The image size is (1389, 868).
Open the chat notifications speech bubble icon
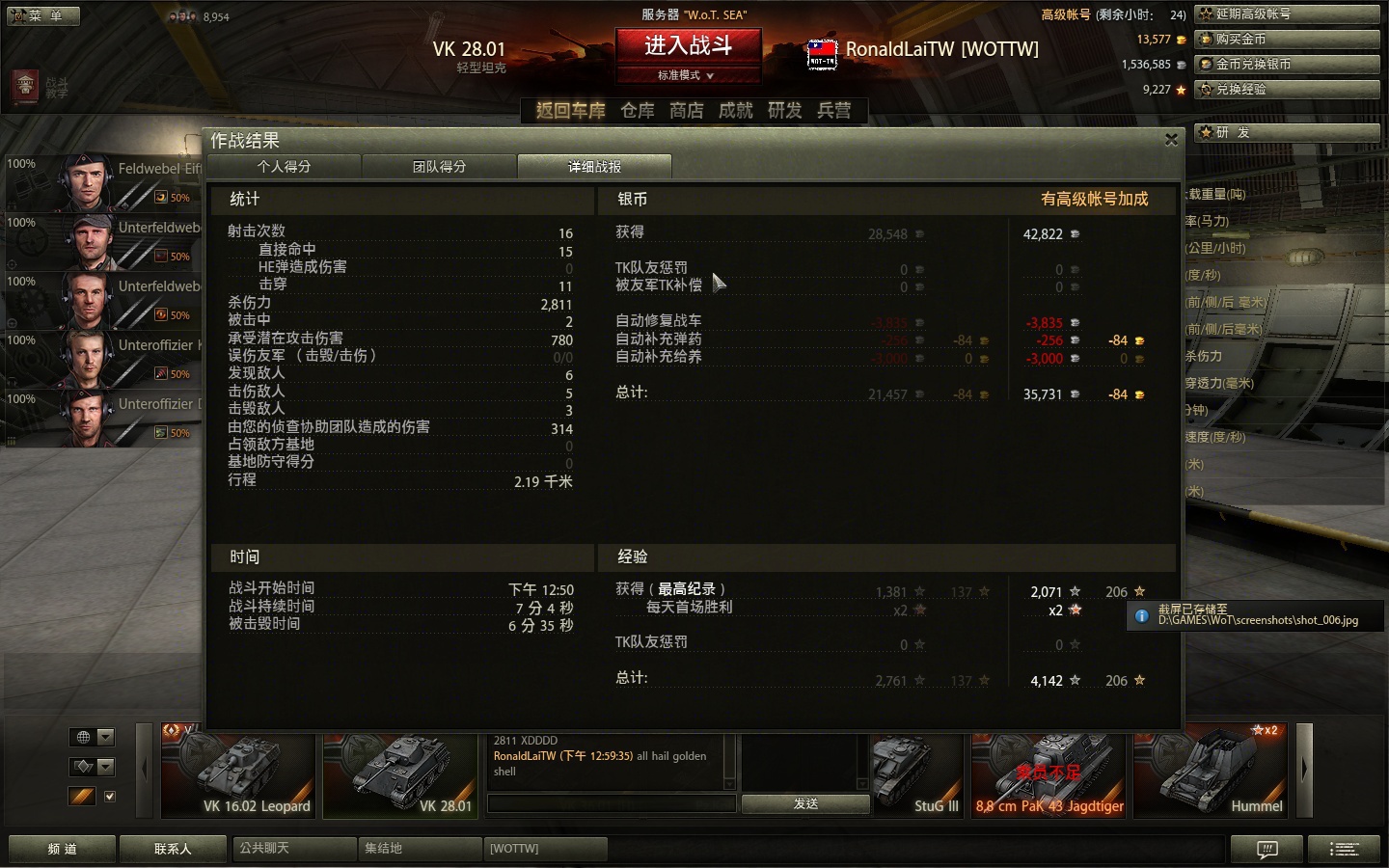click(1267, 849)
